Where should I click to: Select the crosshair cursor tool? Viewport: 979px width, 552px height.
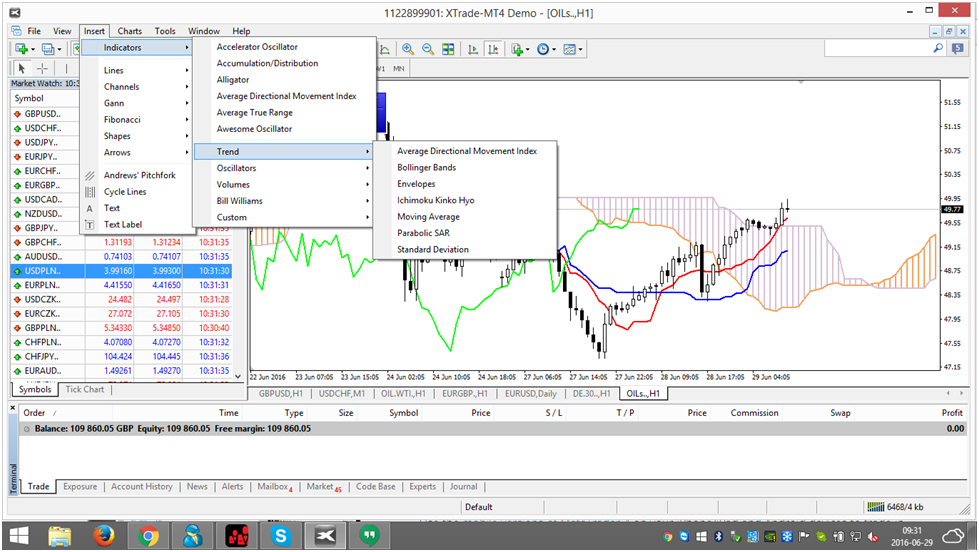pos(43,68)
